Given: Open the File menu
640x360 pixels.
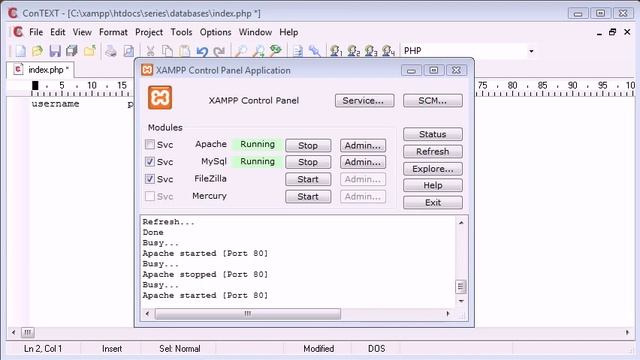Looking at the screenshot, I should [36, 32].
